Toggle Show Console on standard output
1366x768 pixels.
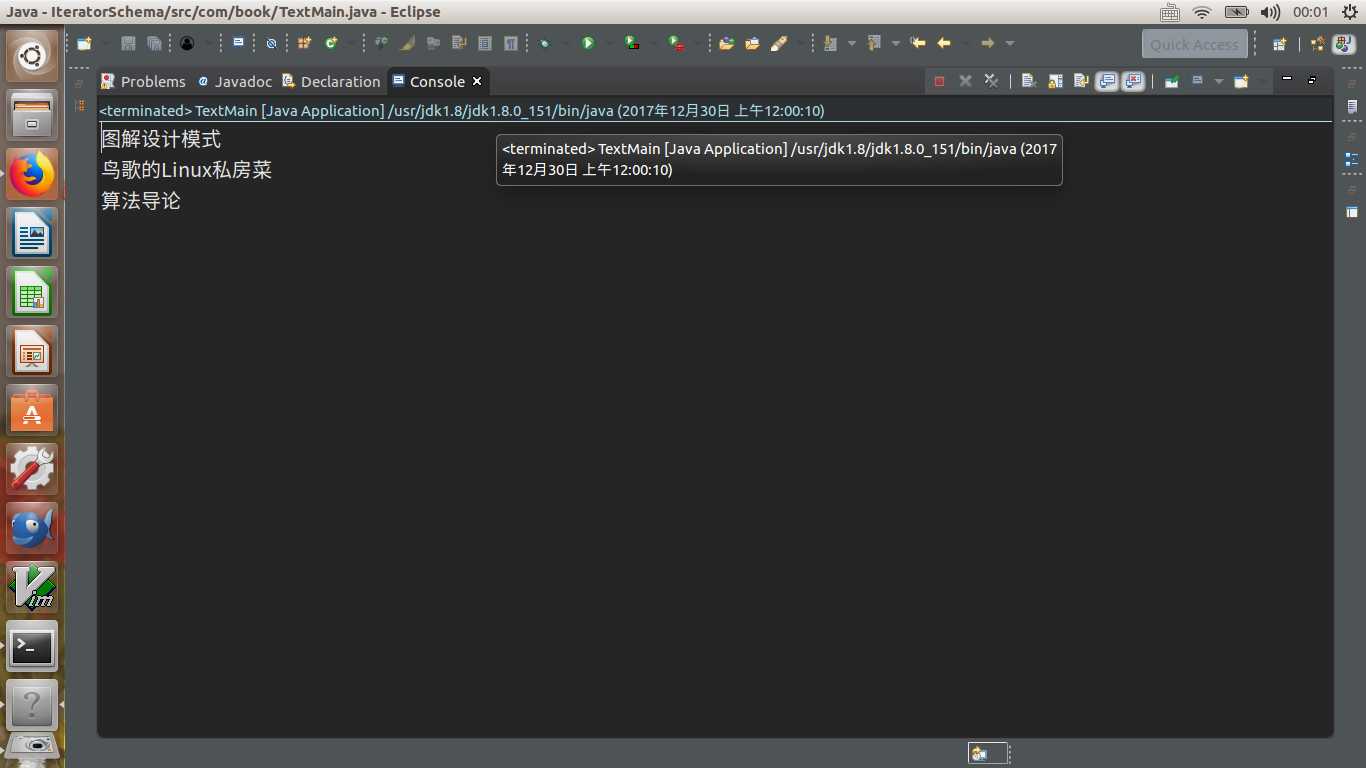tap(1107, 81)
